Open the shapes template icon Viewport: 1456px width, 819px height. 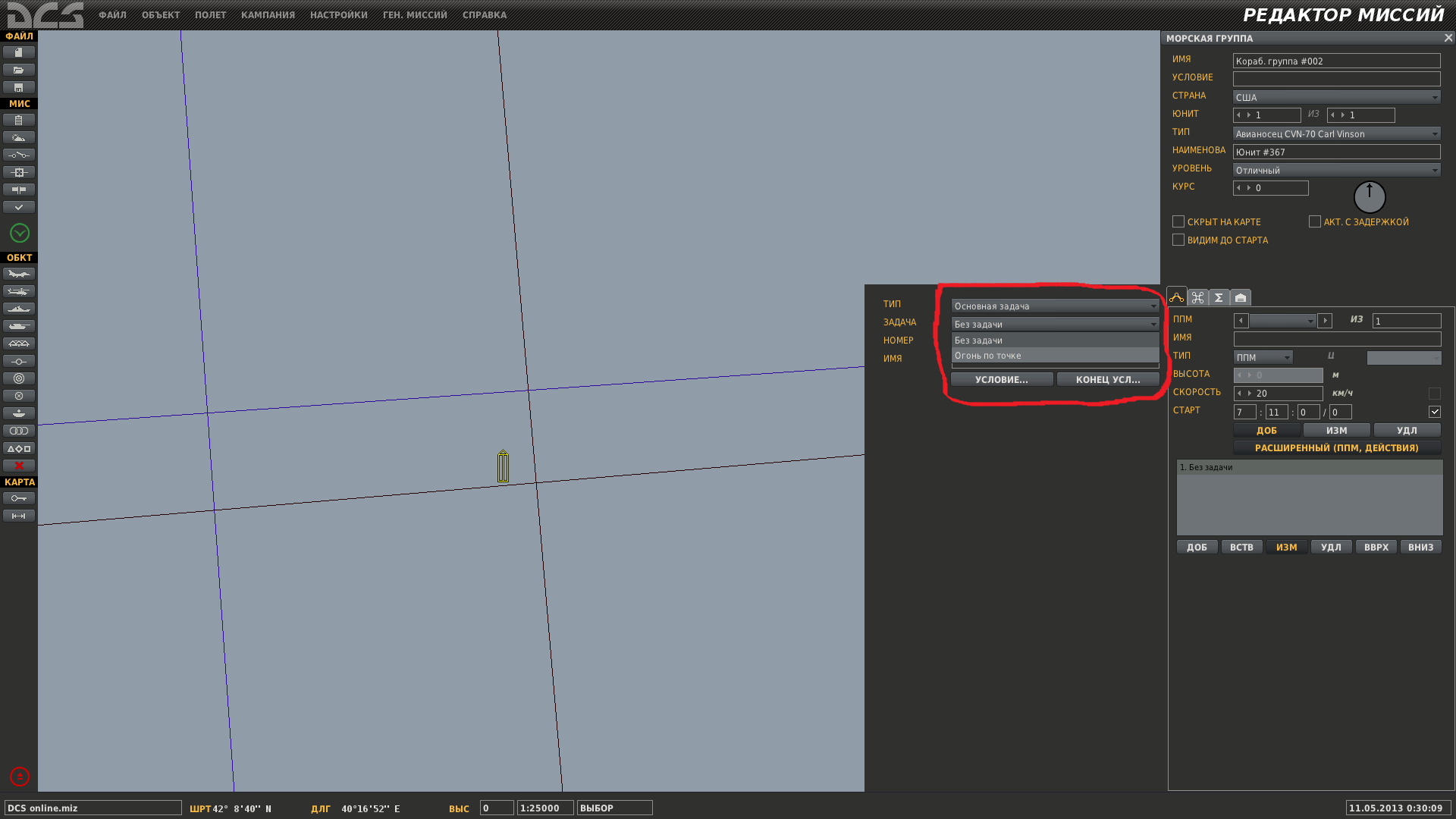(x=19, y=448)
